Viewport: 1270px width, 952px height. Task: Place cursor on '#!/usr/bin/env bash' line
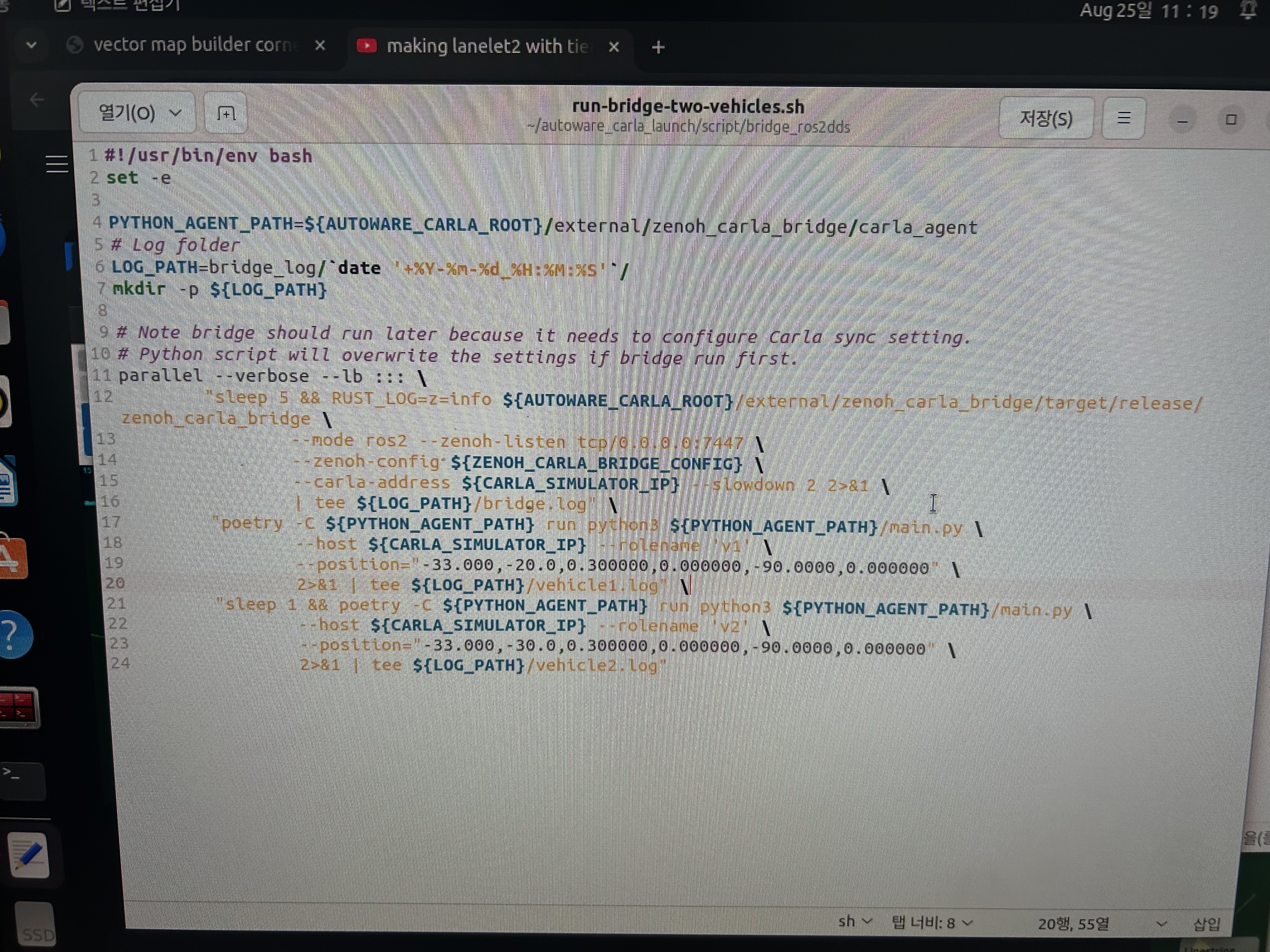tap(208, 156)
